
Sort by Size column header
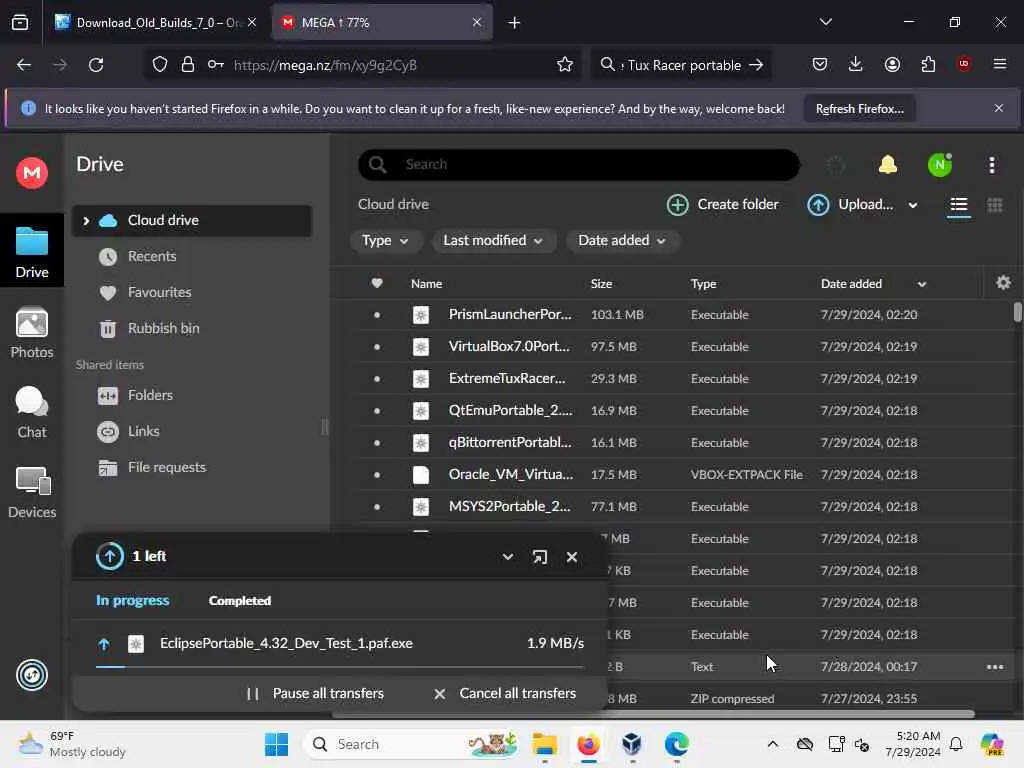tap(601, 284)
